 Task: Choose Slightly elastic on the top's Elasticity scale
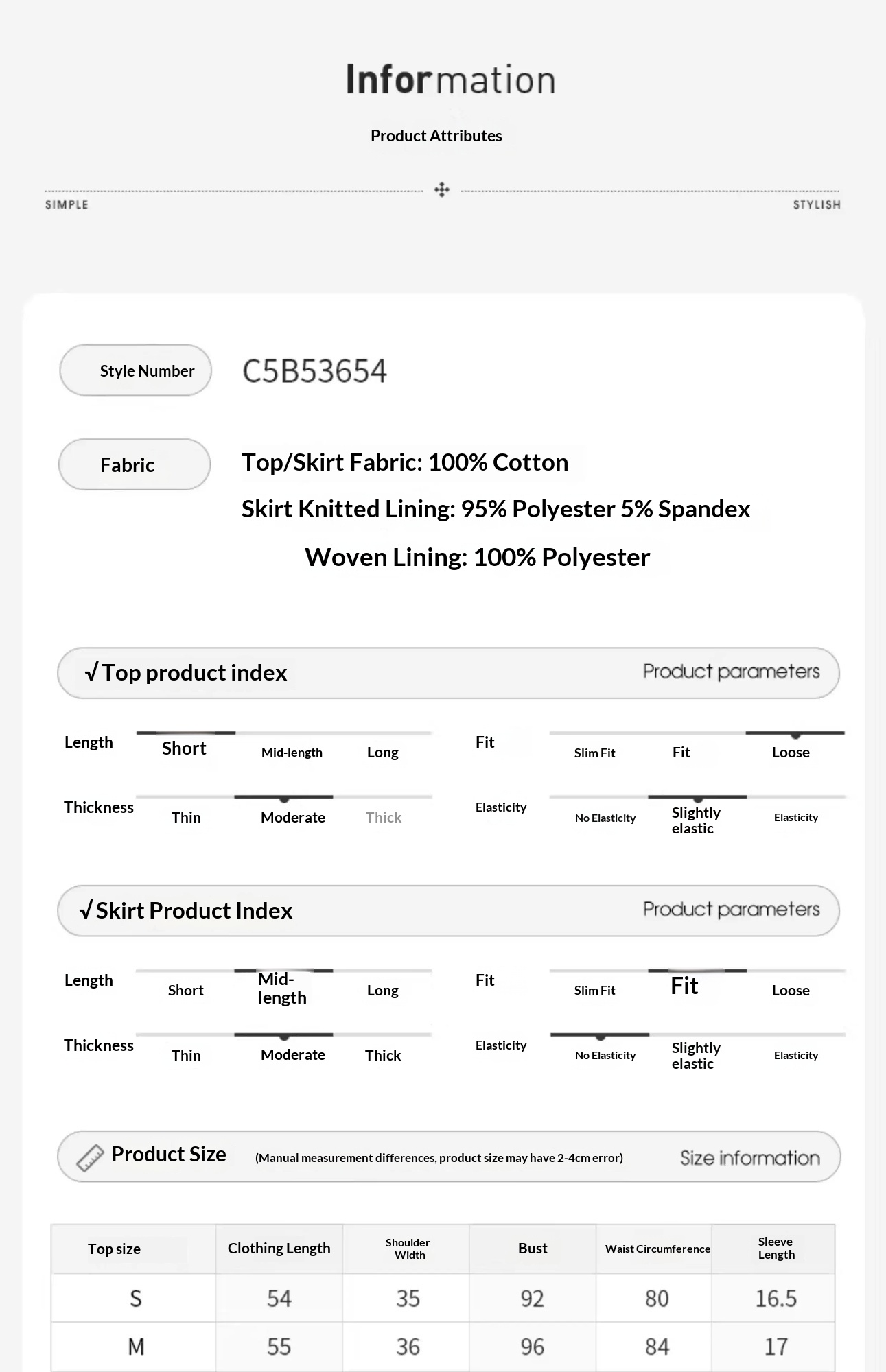pyautogui.click(x=696, y=820)
